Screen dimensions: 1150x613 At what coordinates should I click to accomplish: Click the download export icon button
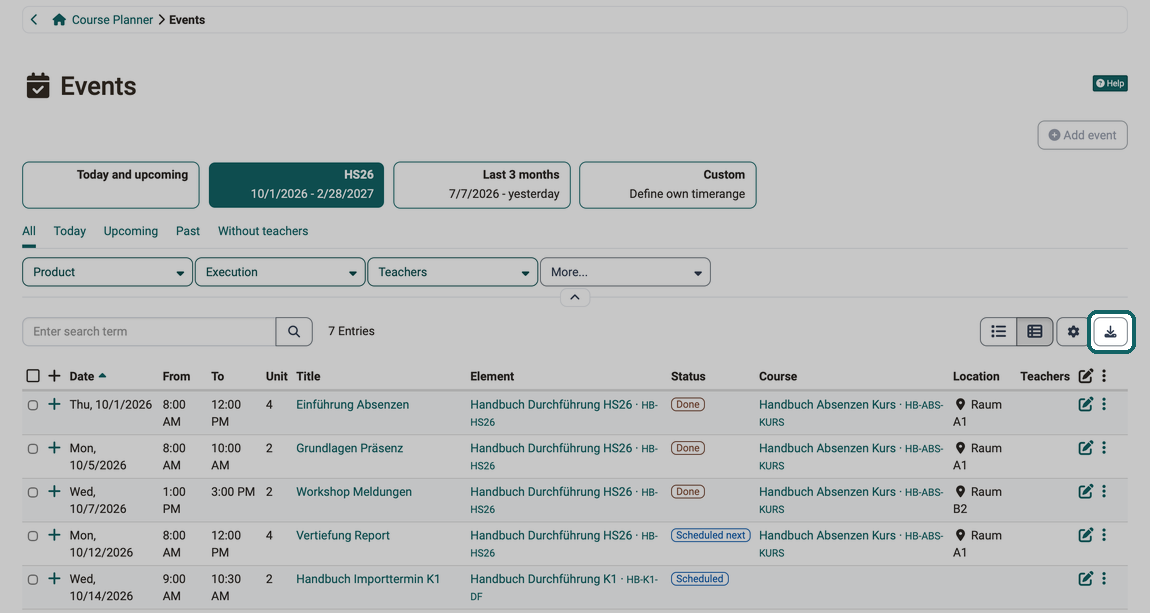coord(1110,331)
